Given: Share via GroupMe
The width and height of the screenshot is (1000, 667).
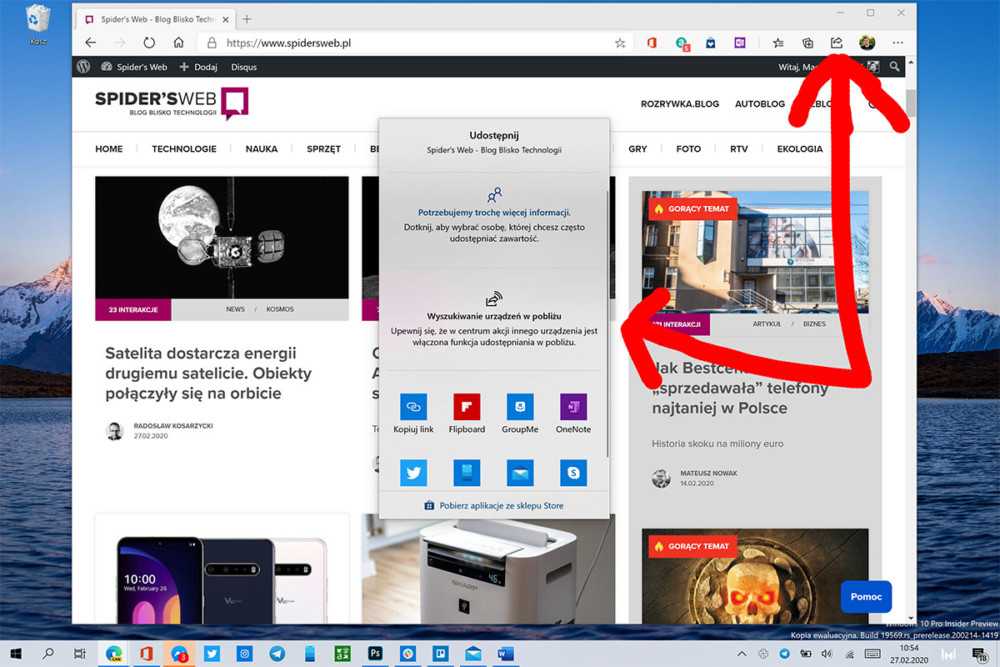Looking at the screenshot, I should click(x=520, y=414).
